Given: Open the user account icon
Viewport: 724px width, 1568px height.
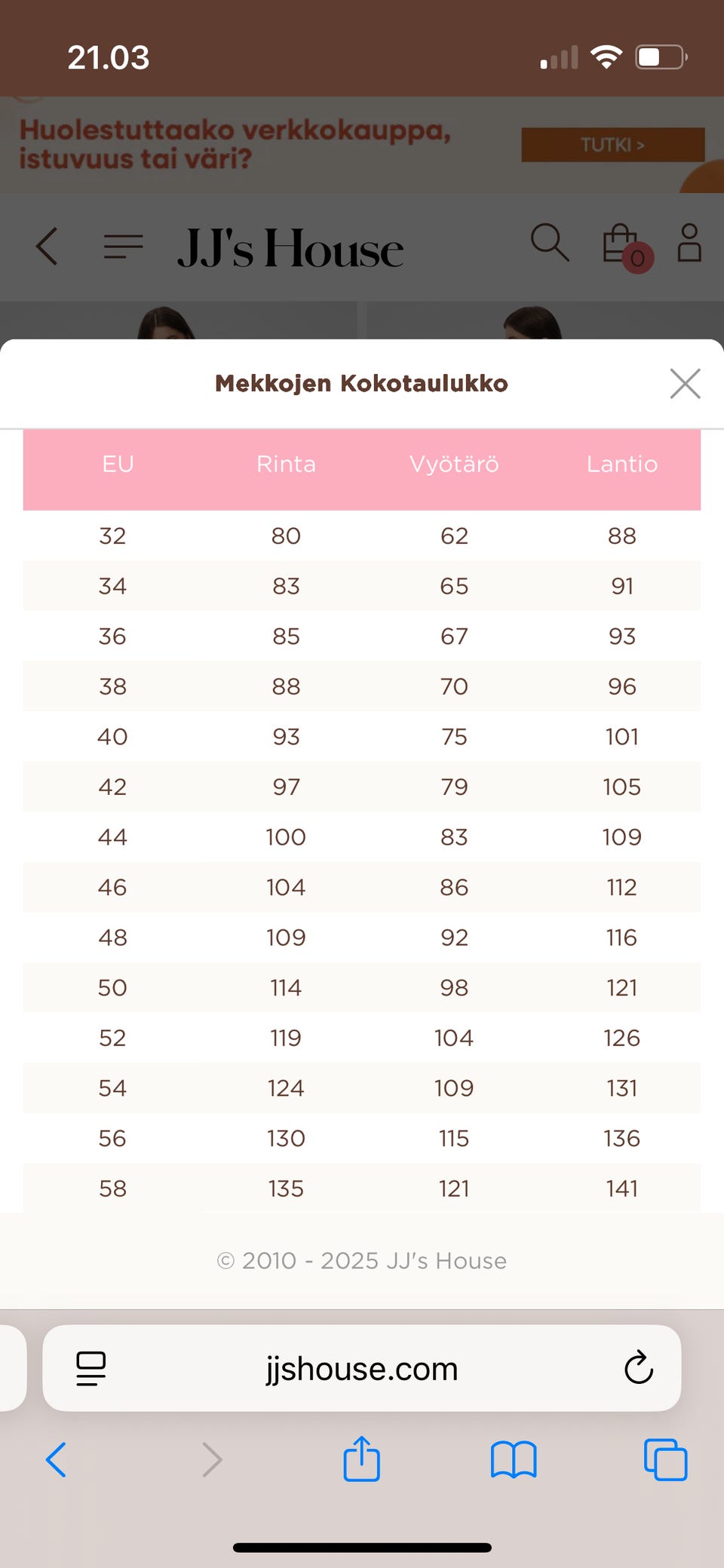Looking at the screenshot, I should (689, 243).
